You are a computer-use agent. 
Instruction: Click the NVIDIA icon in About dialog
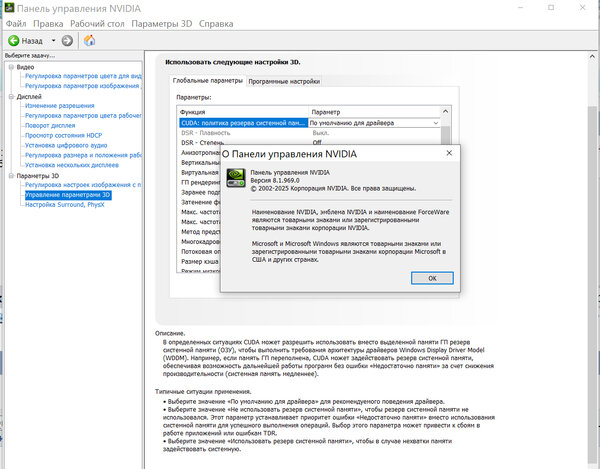(236, 178)
